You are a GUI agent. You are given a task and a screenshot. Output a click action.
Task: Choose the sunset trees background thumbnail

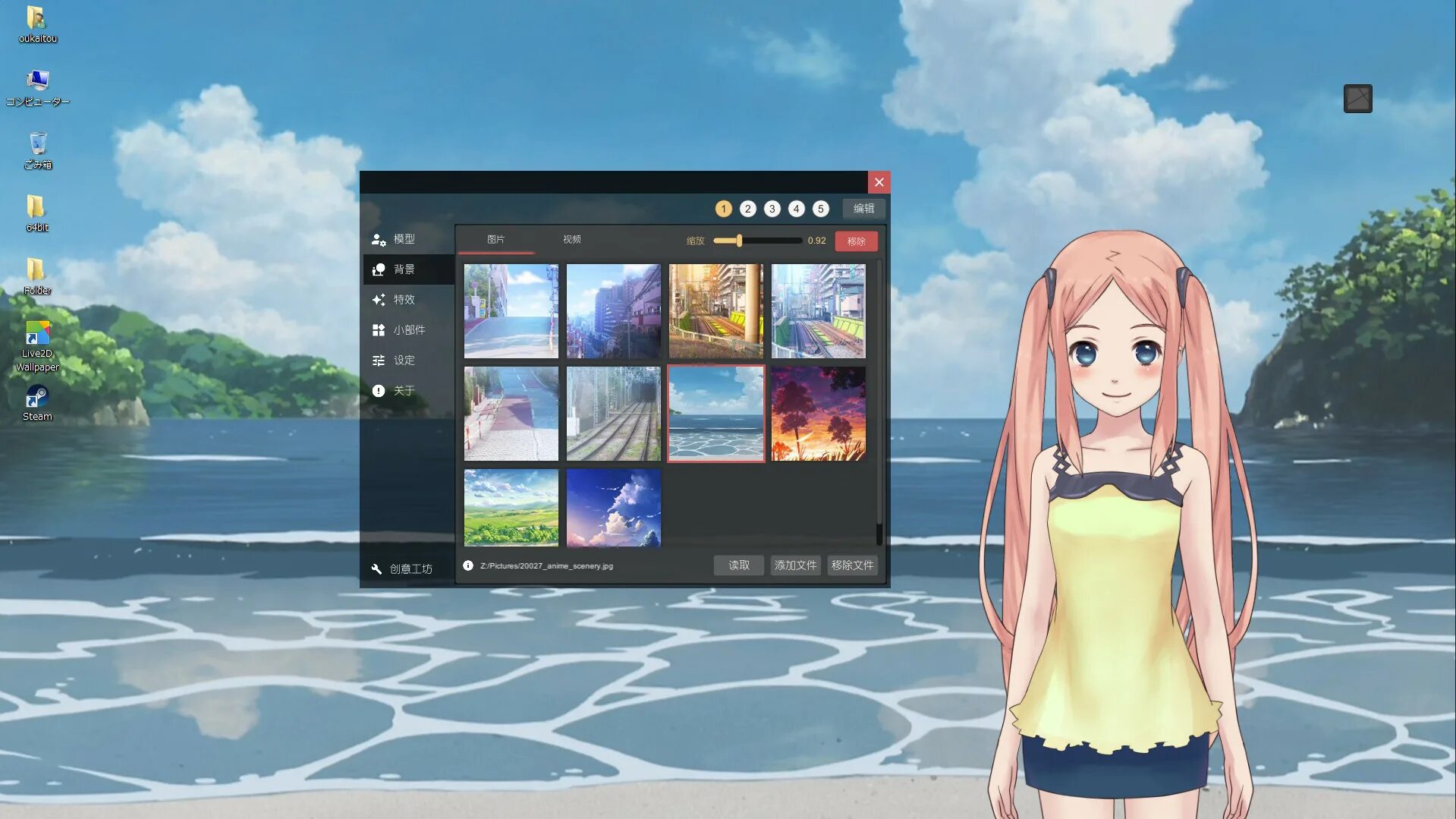pyautogui.click(x=818, y=414)
